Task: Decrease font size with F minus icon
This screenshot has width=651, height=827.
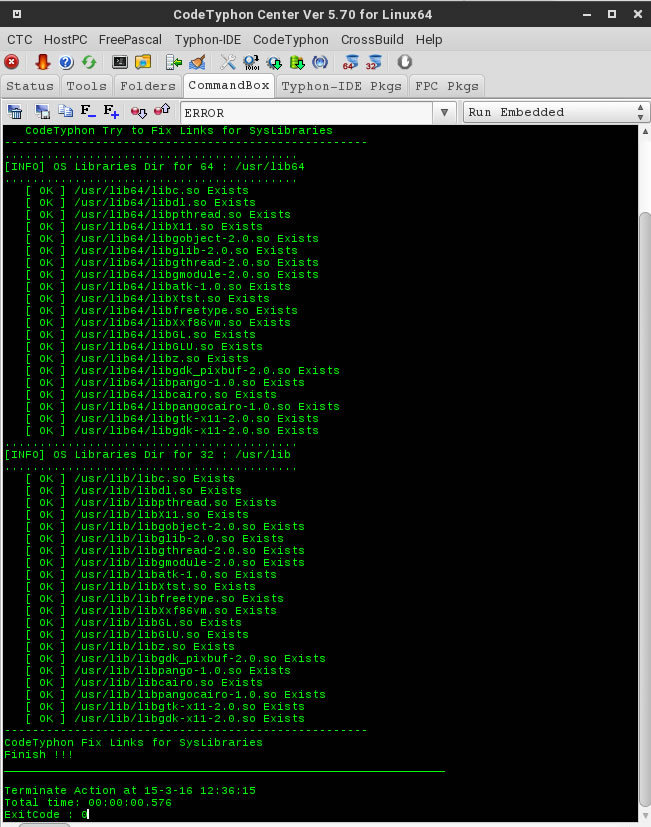Action: point(88,112)
